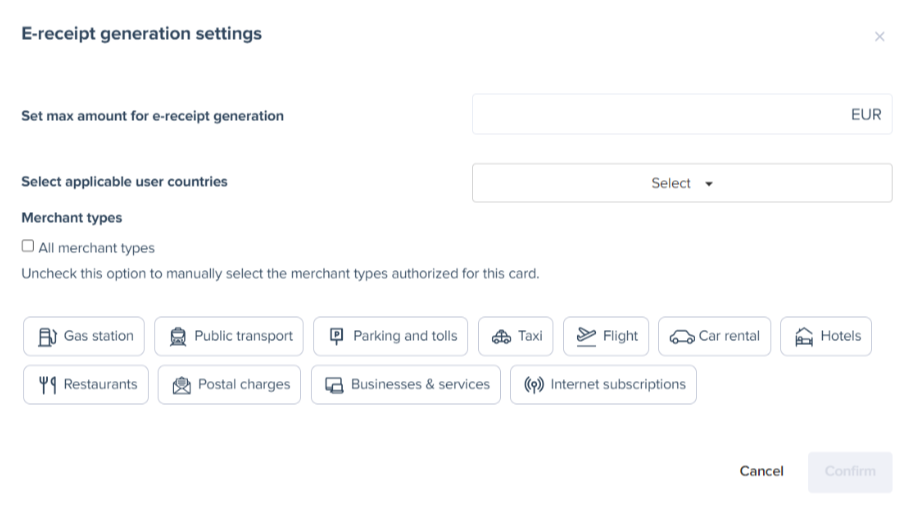Select the Flight airplane icon
This screenshot has height=511, width=912.
pyautogui.click(x=586, y=336)
